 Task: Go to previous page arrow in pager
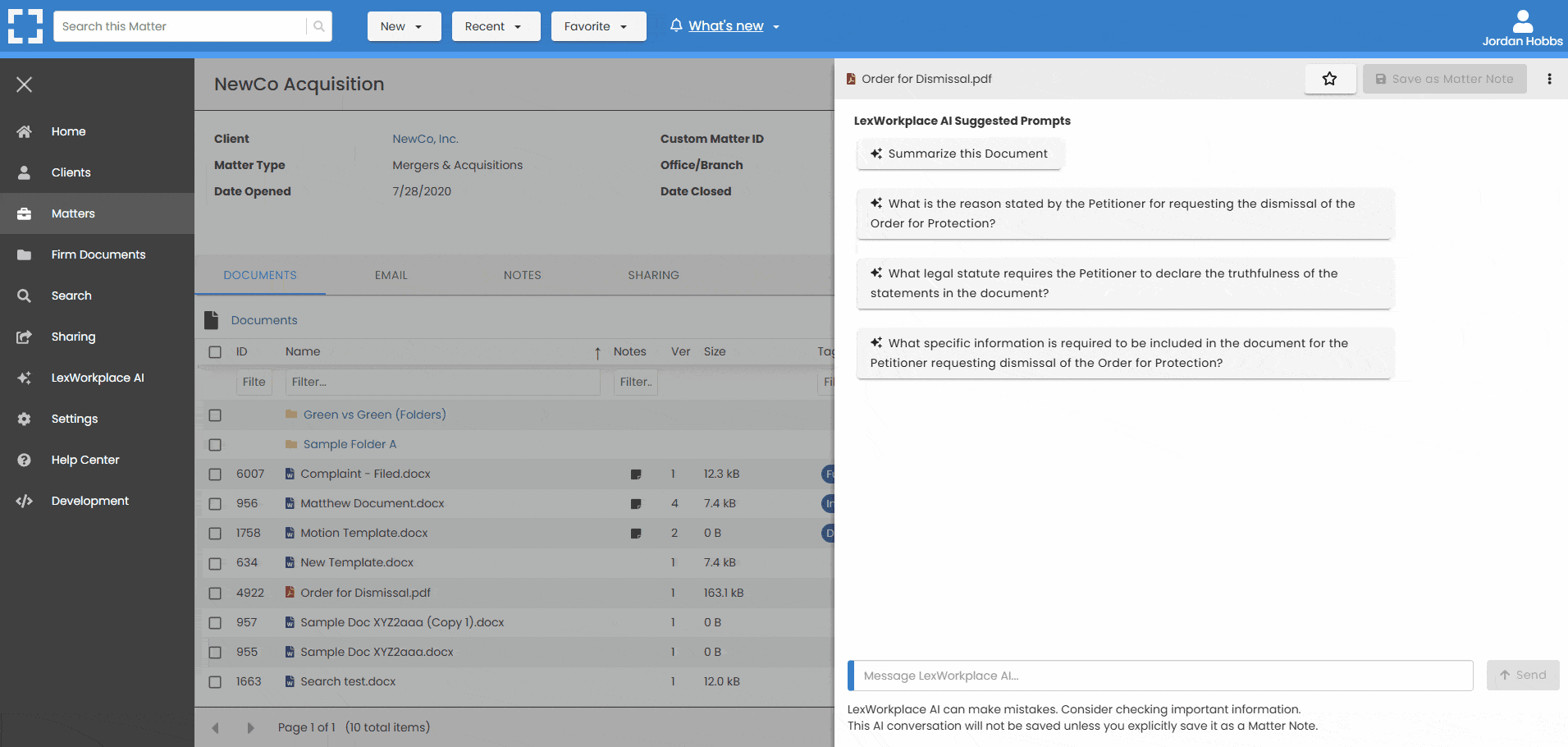coord(216,728)
